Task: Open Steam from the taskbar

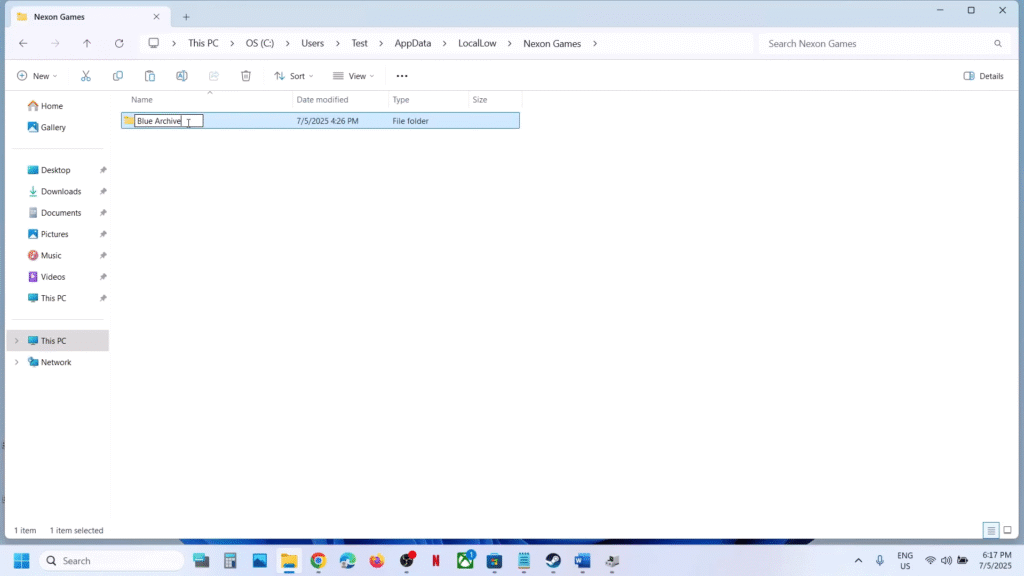Action: [x=553, y=560]
